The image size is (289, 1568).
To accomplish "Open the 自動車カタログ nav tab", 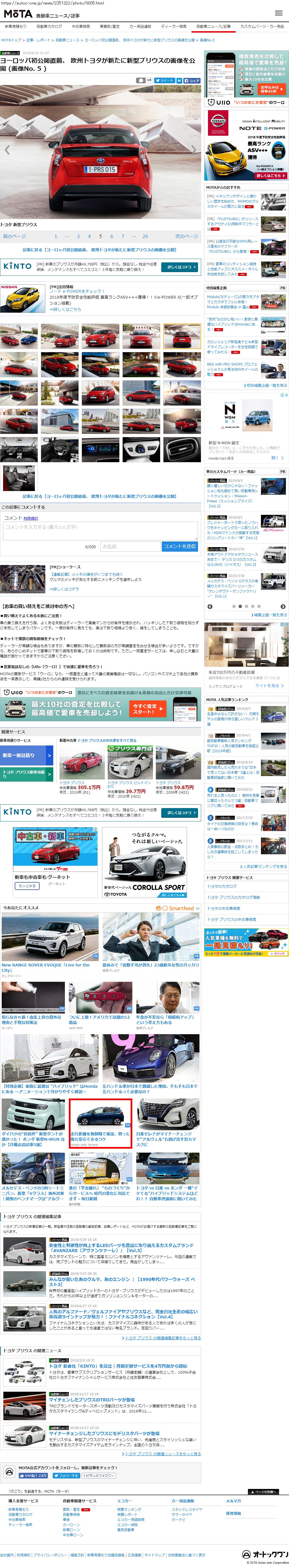I will [x=49, y=27].
